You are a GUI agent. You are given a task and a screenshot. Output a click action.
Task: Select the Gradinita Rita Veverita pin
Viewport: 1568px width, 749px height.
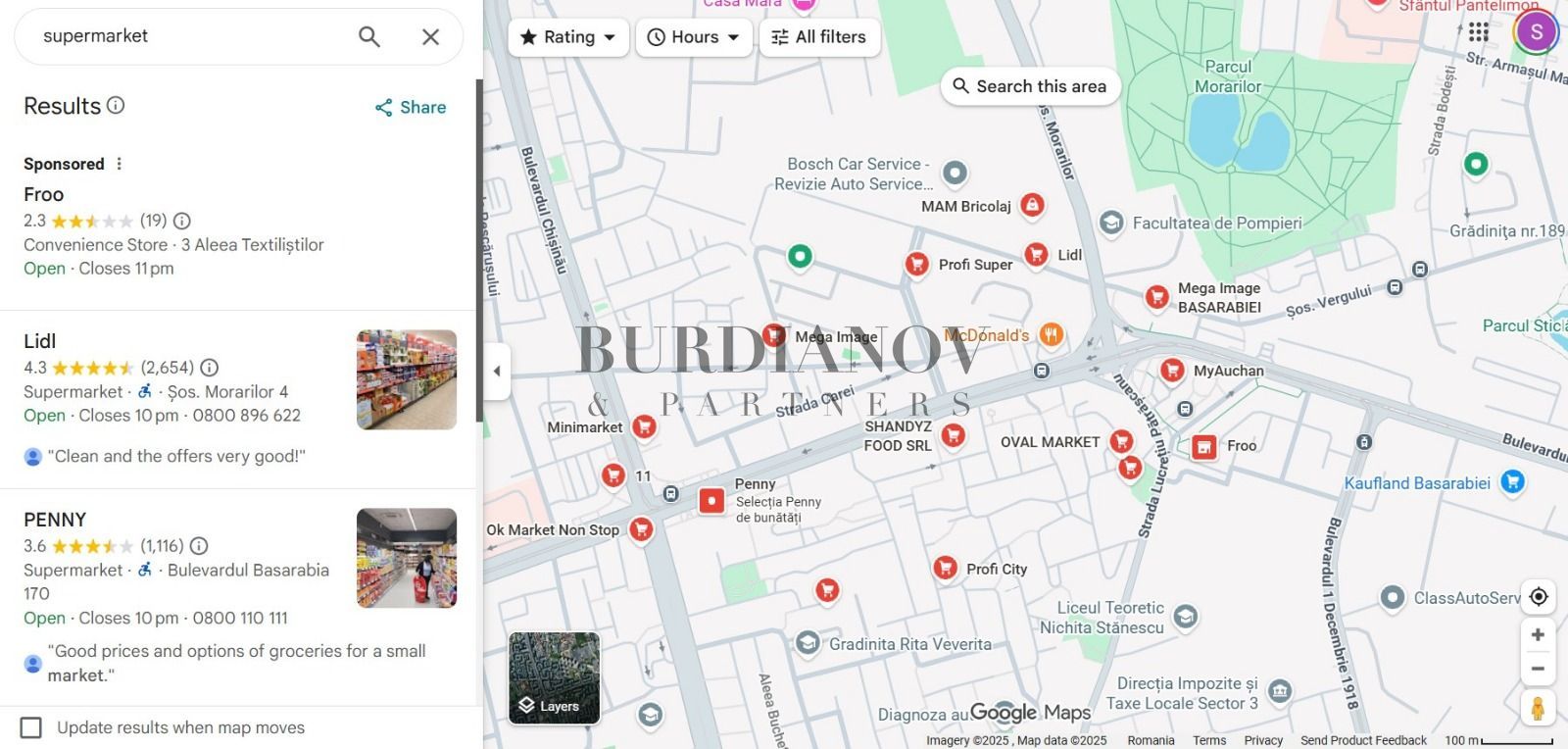(x=808, y=643)
